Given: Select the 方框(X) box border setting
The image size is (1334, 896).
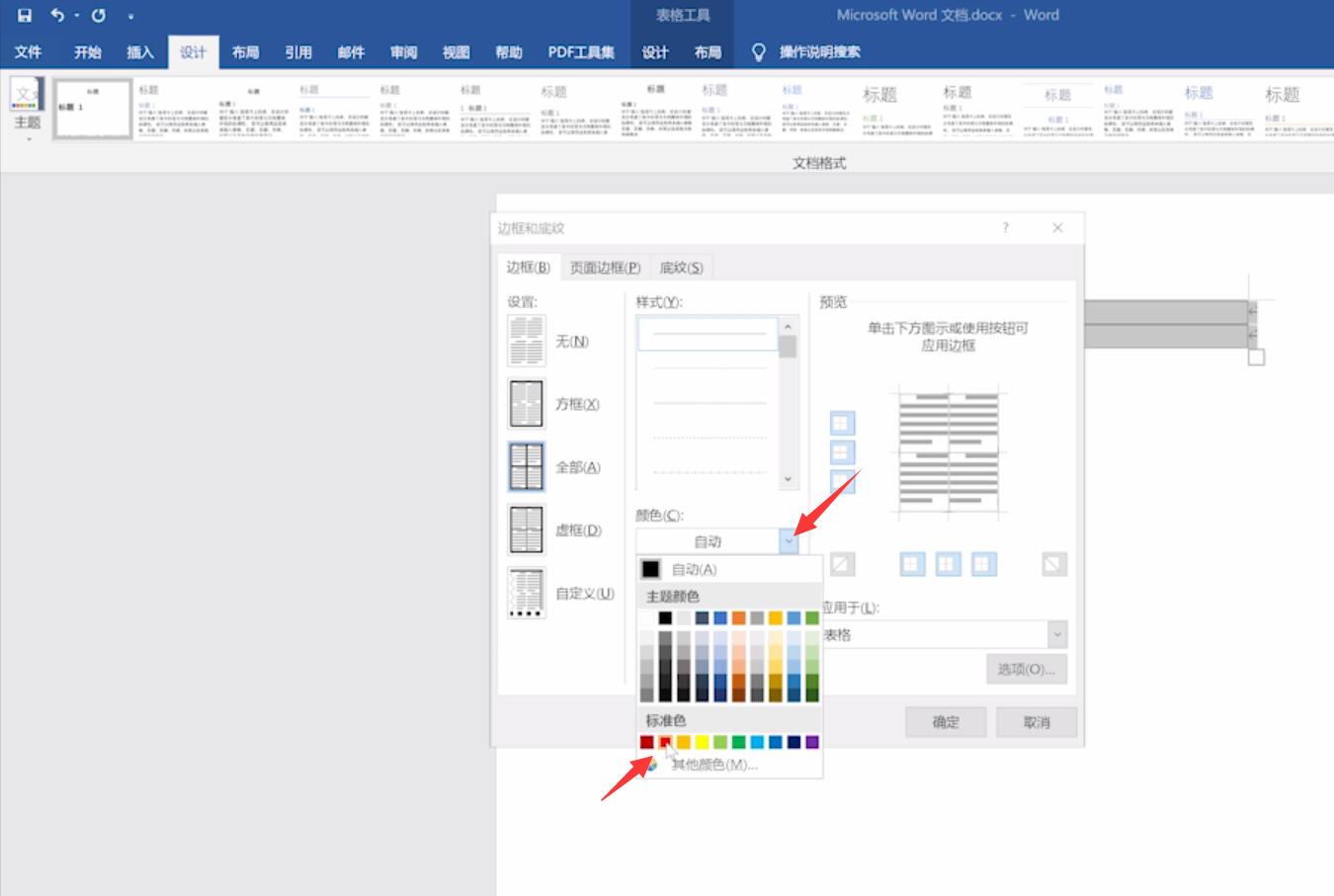Looking at the screenshot, I should pos(526,404).
